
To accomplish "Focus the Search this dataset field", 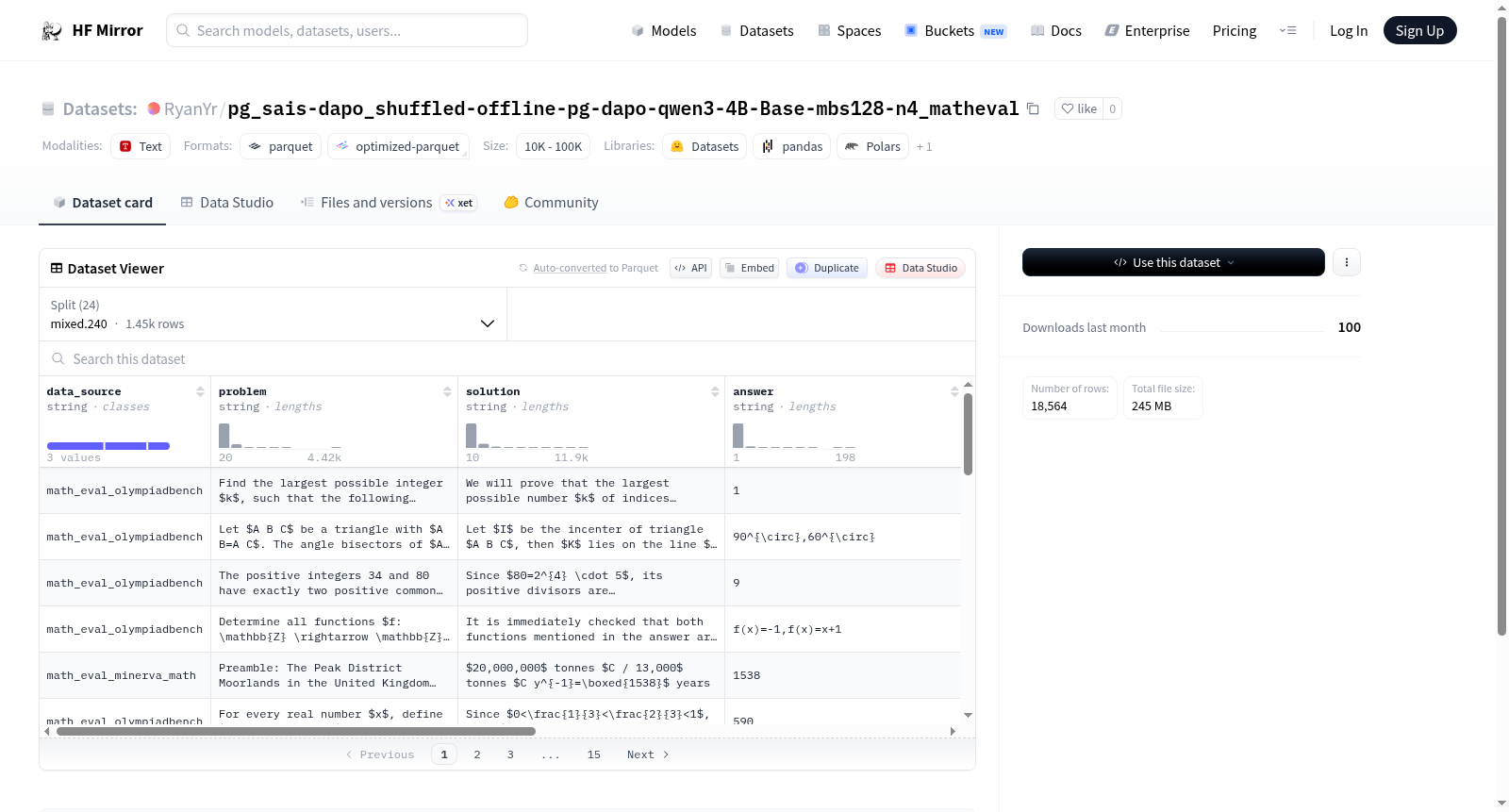I will tap(507, 358).
